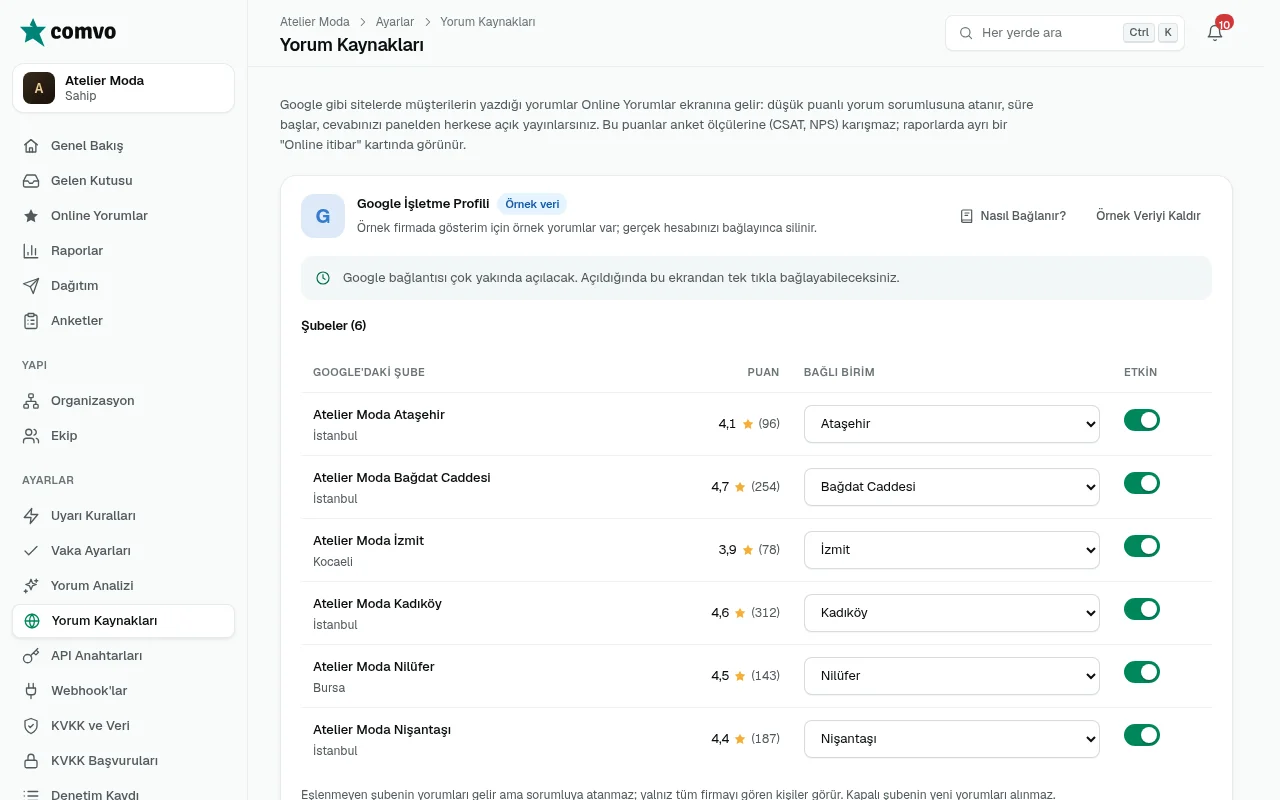The image size is (1280, 800).
Task: Click the Organizasyon hierarchy icon
Action: pyautogui.click(x=31, y=401)
